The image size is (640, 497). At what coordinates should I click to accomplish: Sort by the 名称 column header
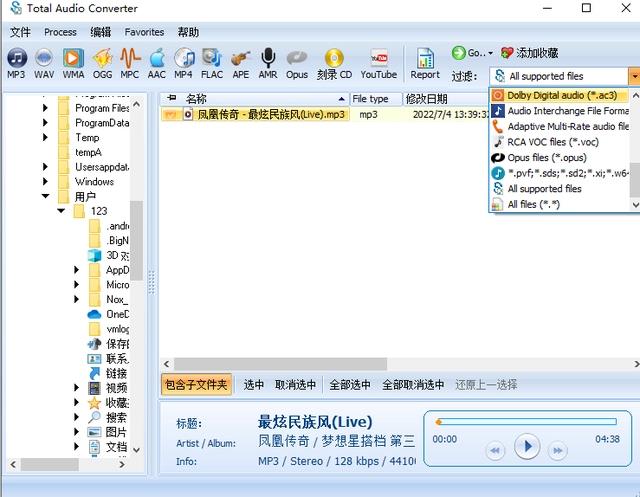click(255, 99)
